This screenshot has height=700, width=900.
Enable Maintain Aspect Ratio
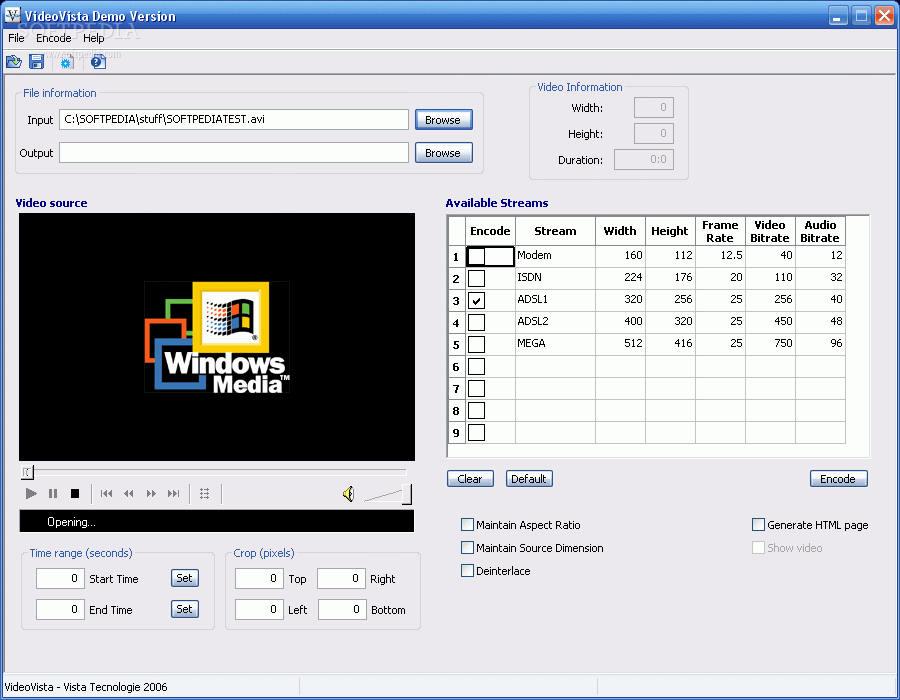pyautogui.click(x=467, y=524)
